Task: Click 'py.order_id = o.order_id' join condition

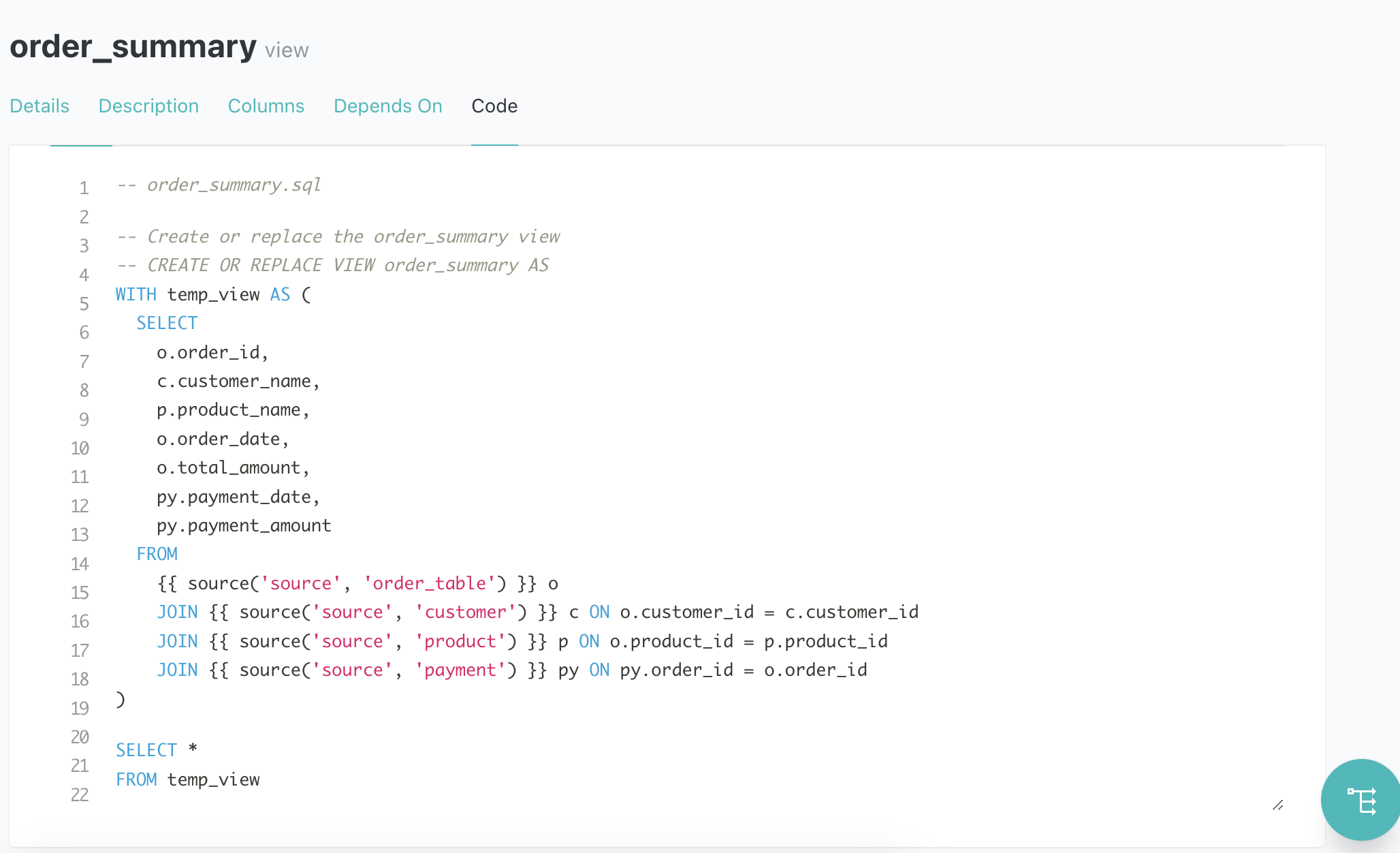Action: pos(744,670)
